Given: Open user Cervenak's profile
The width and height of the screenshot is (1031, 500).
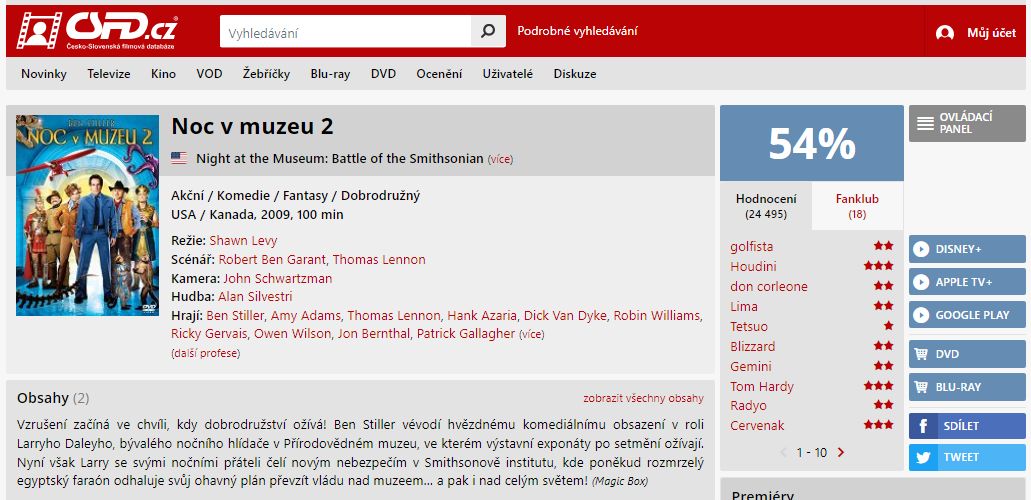Looking at the screenshot, I should pyautogui.click(x=757, y=426).
